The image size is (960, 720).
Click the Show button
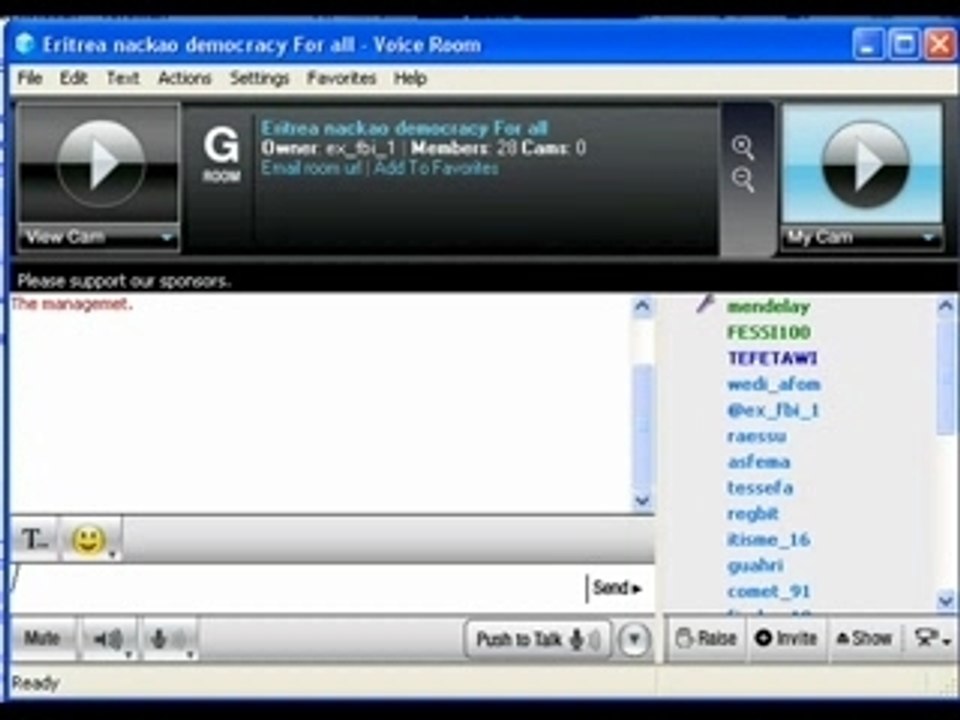click(864, 639)
